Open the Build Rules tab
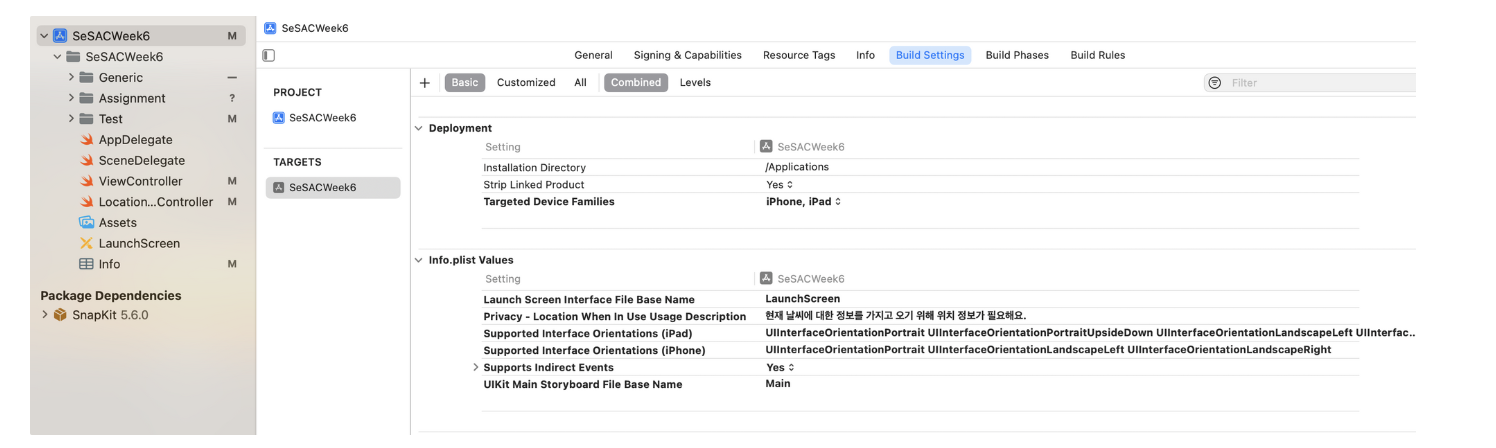This screenshot has width=1496, height=448. click(x=1097, y=55)
